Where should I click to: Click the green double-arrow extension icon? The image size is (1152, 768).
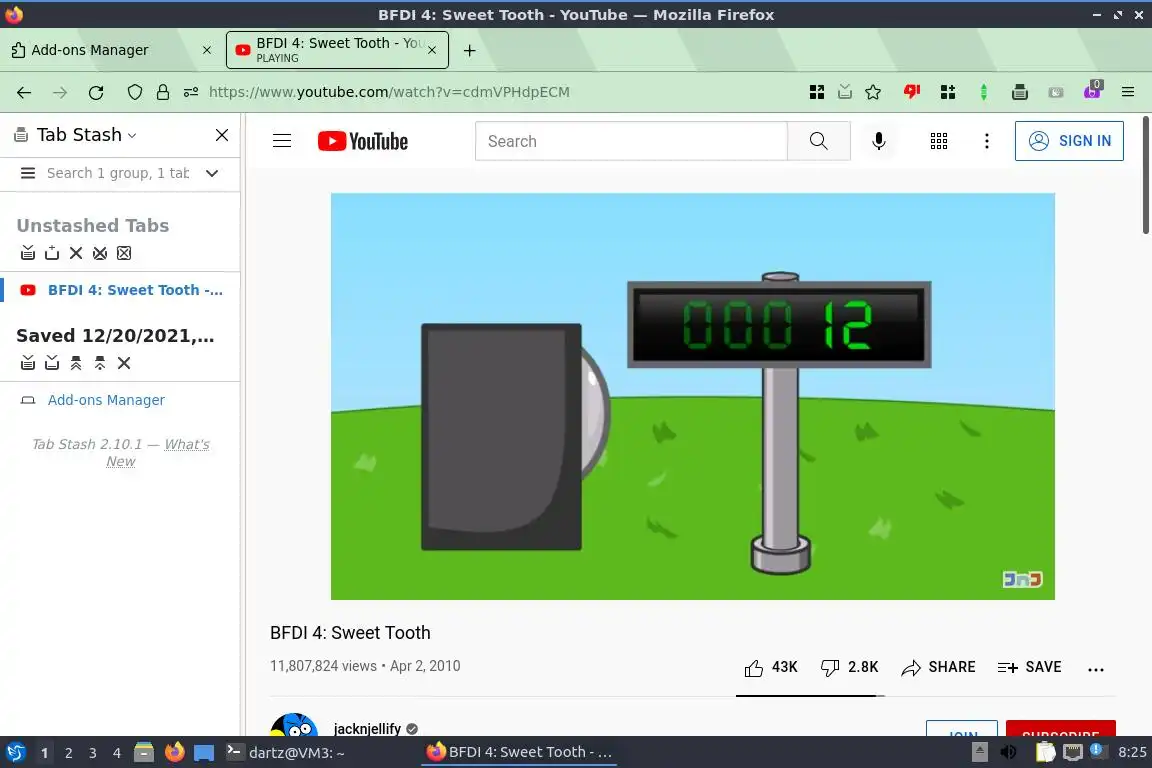point(984,92)
